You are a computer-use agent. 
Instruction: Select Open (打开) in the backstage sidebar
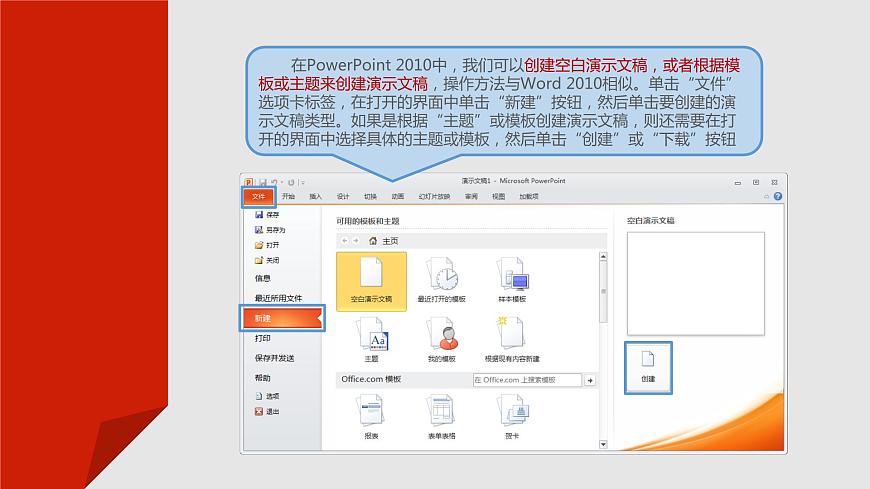[266, 245]
